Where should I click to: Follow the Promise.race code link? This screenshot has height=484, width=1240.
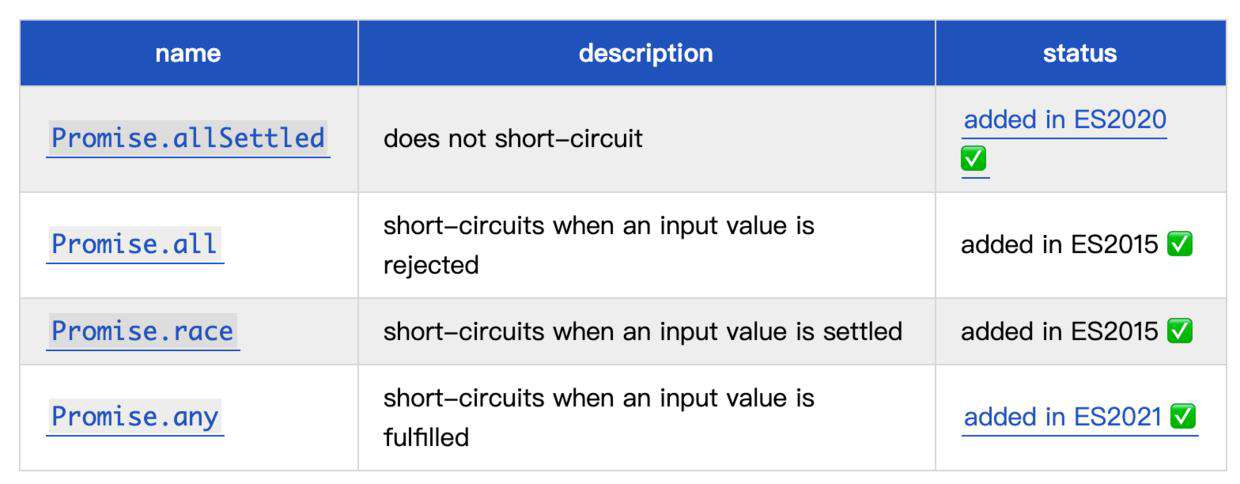click(143, 331)
